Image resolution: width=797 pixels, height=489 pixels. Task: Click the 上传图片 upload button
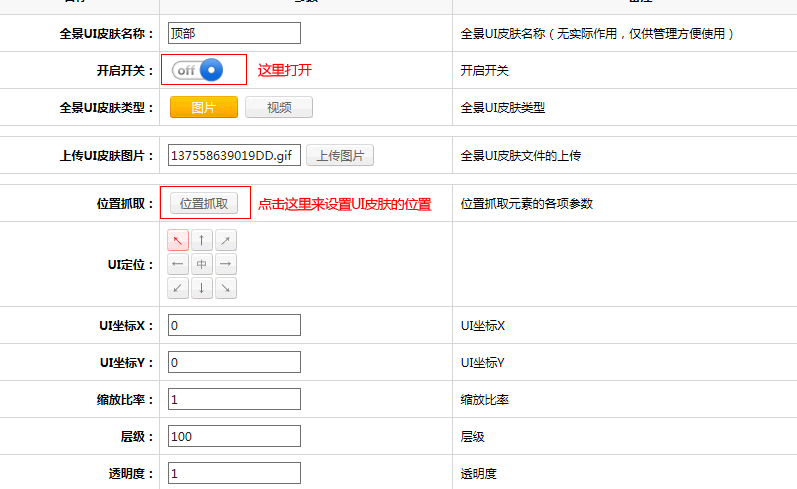(x=339, y=156)
